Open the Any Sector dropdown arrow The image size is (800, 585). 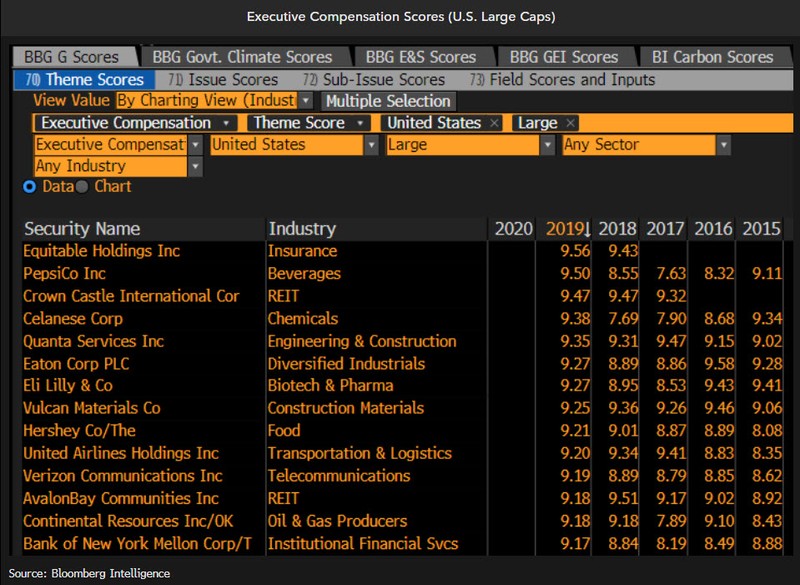point(723,145)
